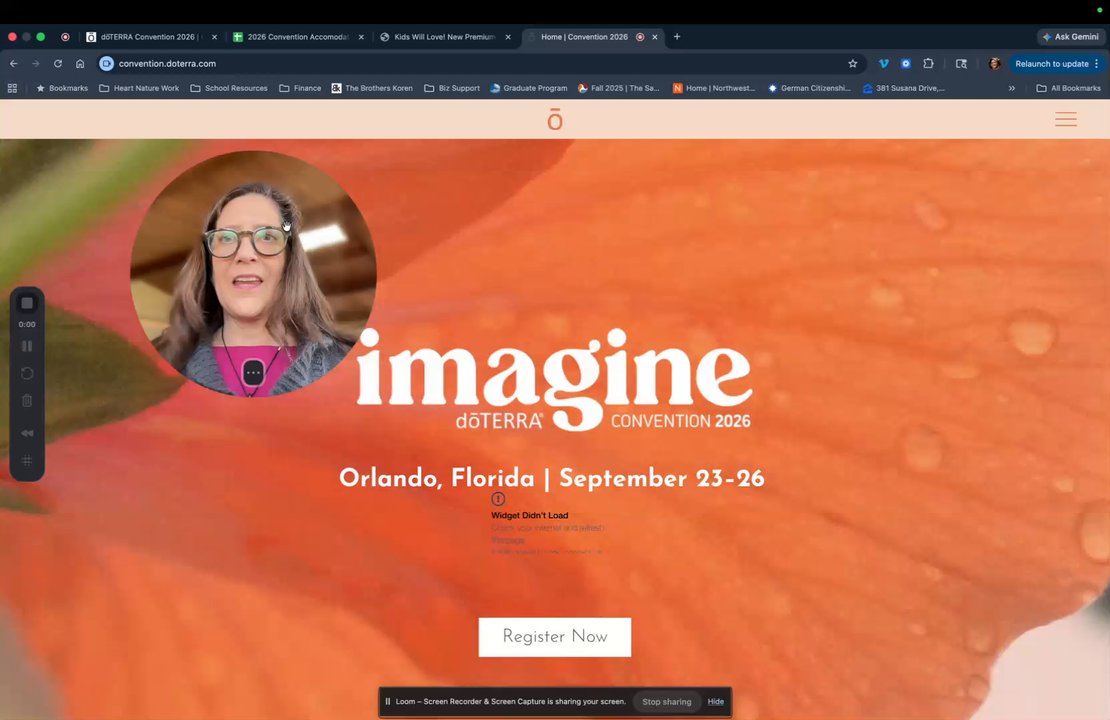1110x720 pixels.
Task: Click the Orlando, Florida | September 23-26 text
Action: (551, 478)
